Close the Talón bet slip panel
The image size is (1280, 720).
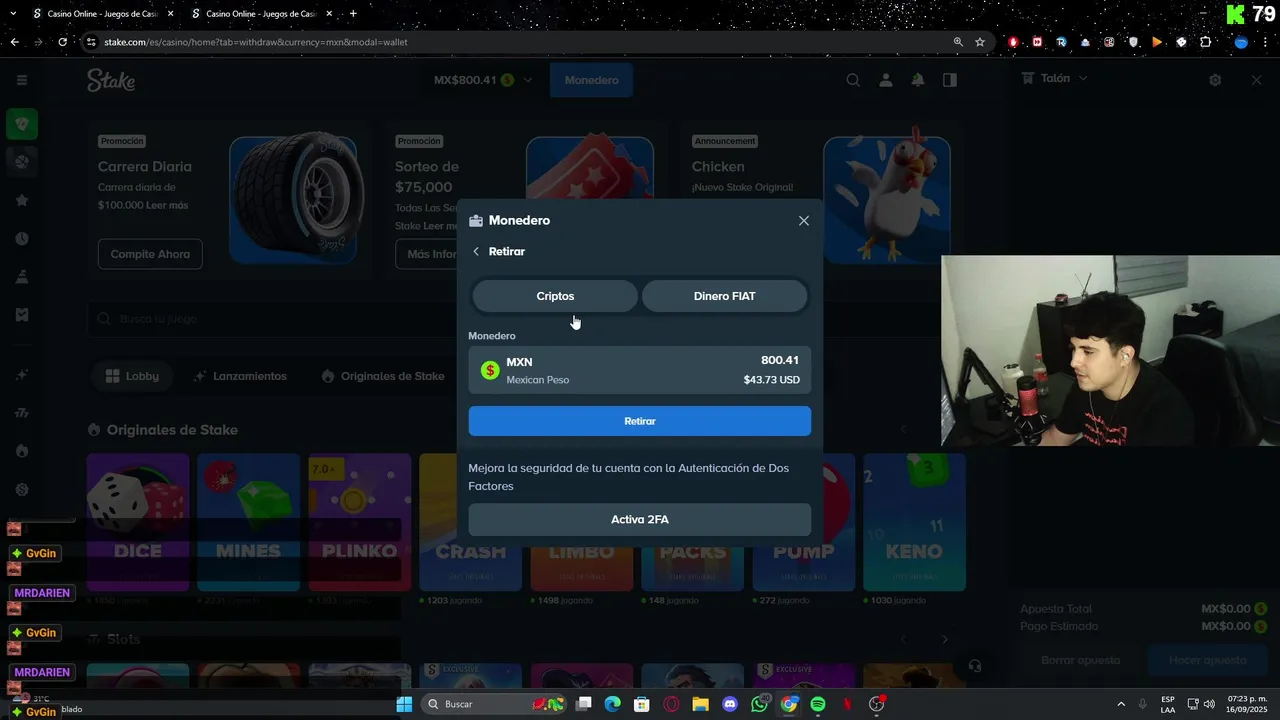[x=1257, y=80]
